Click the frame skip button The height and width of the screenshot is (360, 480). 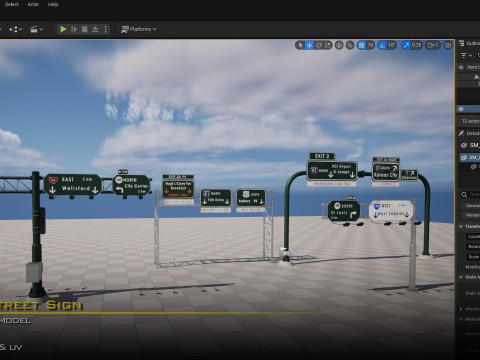[x=74, y=29]
